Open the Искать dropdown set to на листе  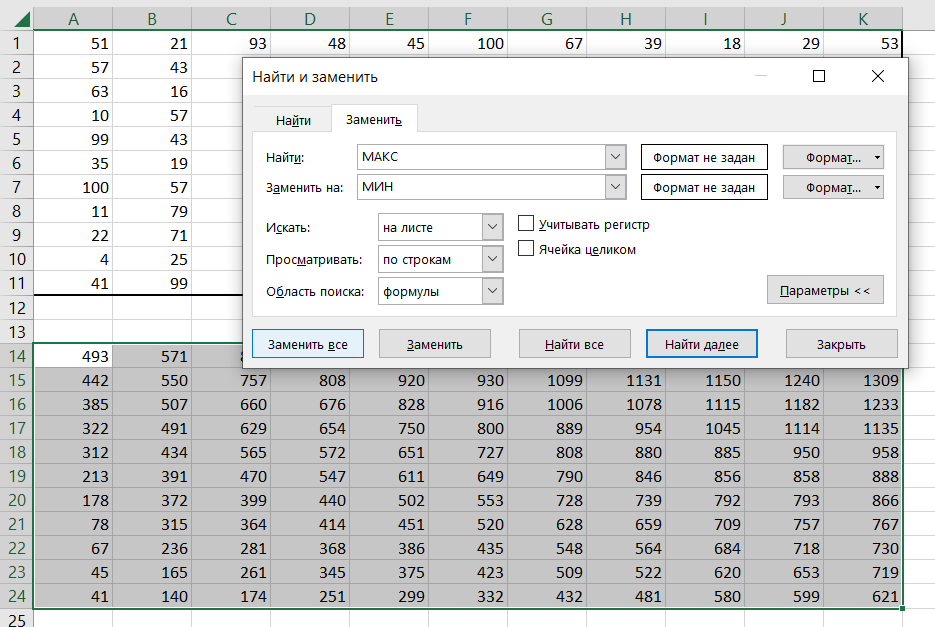(440, 228)
